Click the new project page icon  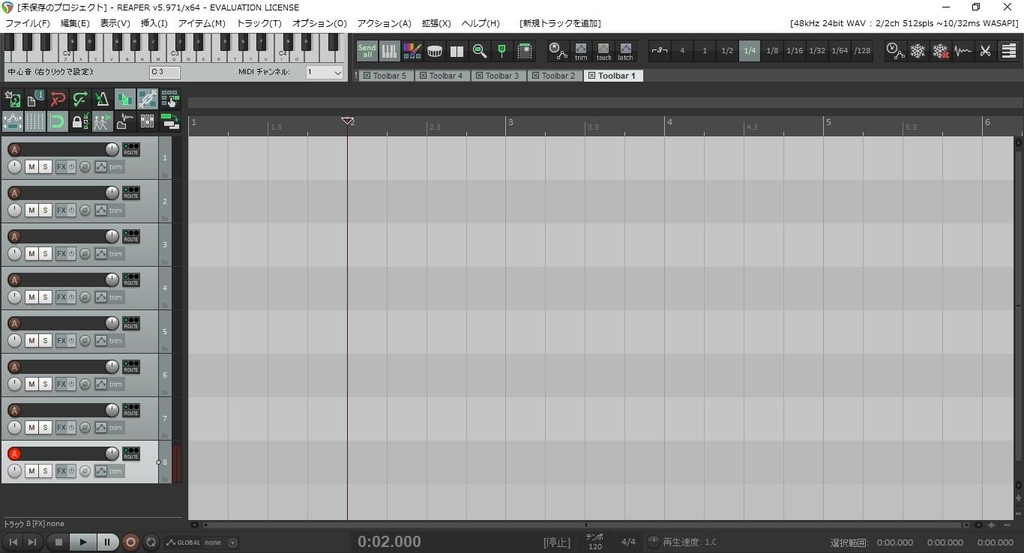35,99
